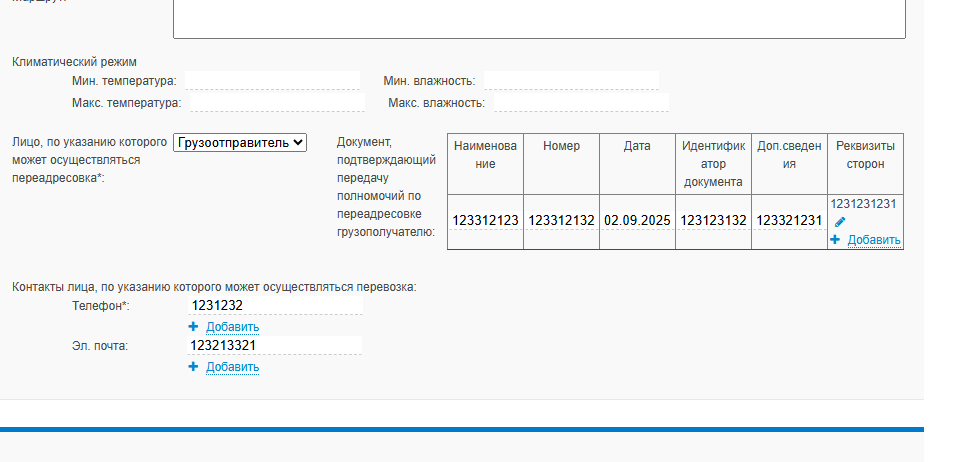Focus the Макс. влажность input field
978x462 pixels.
581,102
